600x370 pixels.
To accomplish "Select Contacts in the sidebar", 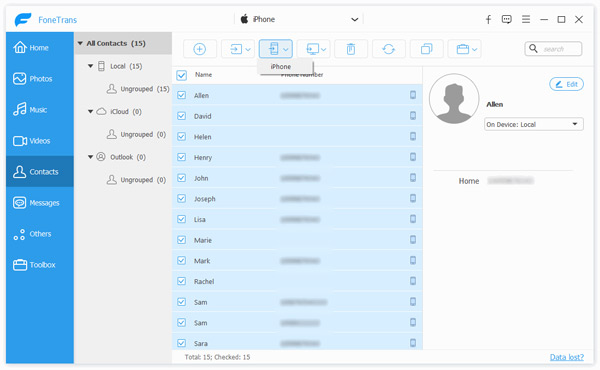I will pos(40,171).
